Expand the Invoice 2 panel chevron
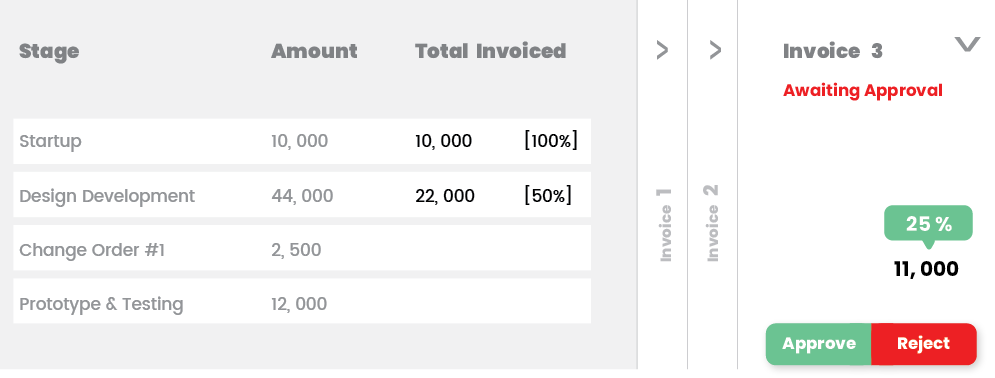995x378 pixels. click(x=715, y=50)
